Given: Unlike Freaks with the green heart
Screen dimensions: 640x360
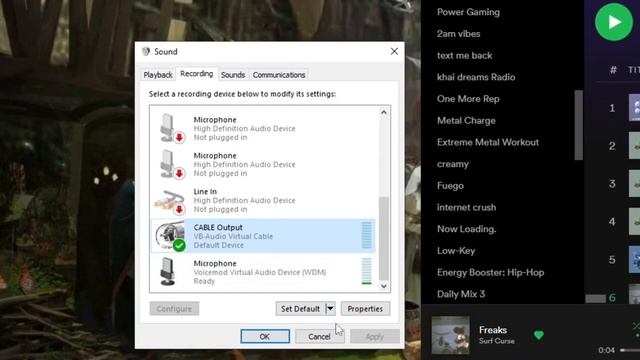Looking at the screenshot, I should point(539,335).
